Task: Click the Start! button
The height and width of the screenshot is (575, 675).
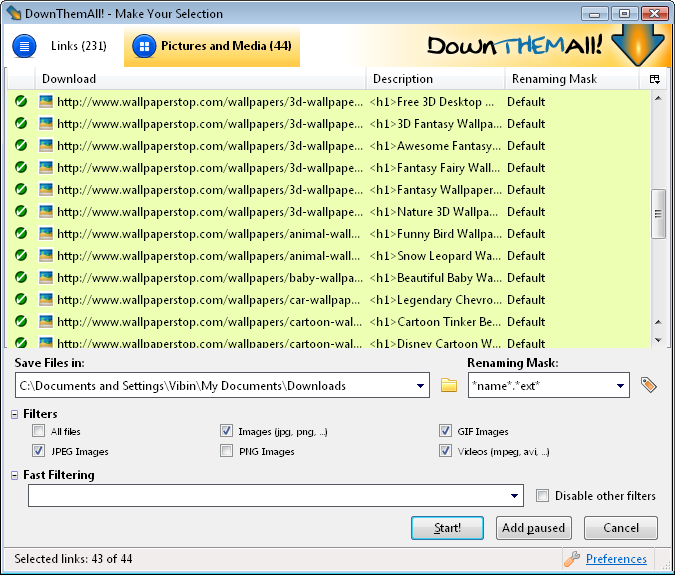Action: tap(447, 528)
